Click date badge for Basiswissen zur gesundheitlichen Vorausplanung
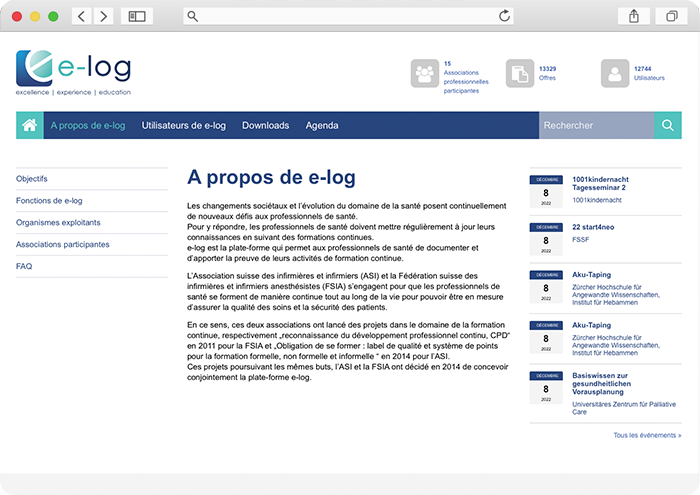 click(546, 388)
